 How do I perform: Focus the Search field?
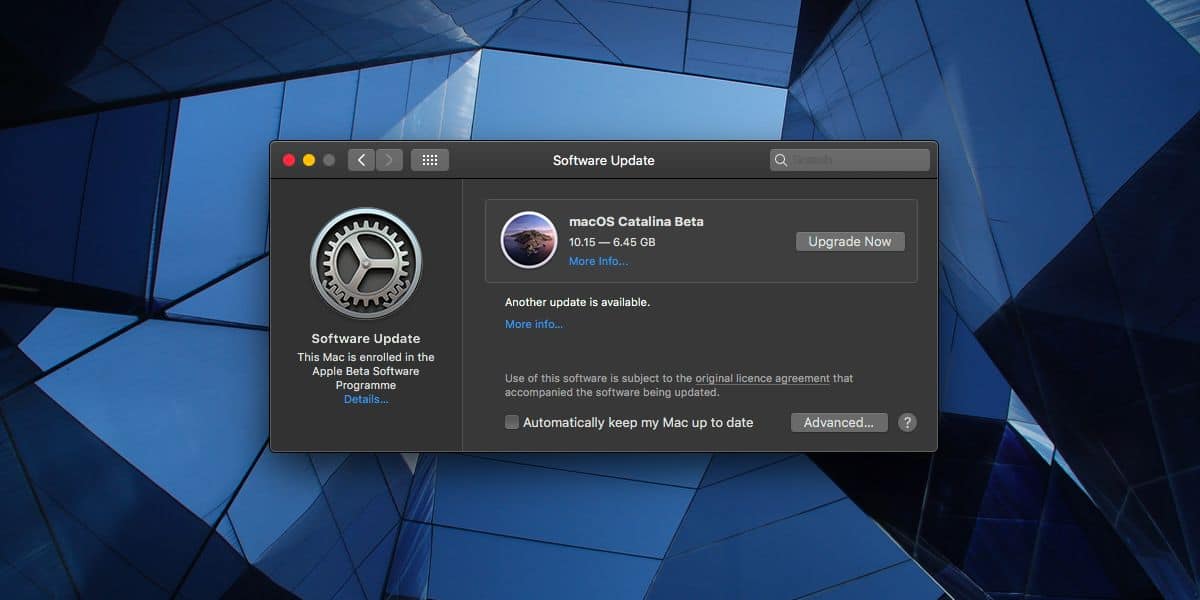pos(850,160)
